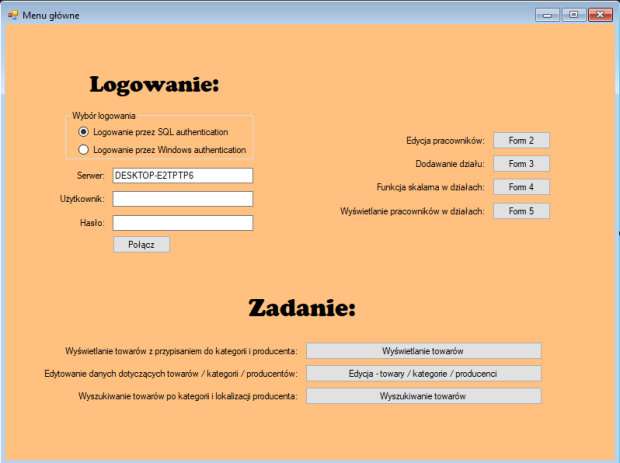Click the Funkcja skalarna w działach: label
Image resolution: width=620 pixels, height=463 pixels.
[431, 187]
